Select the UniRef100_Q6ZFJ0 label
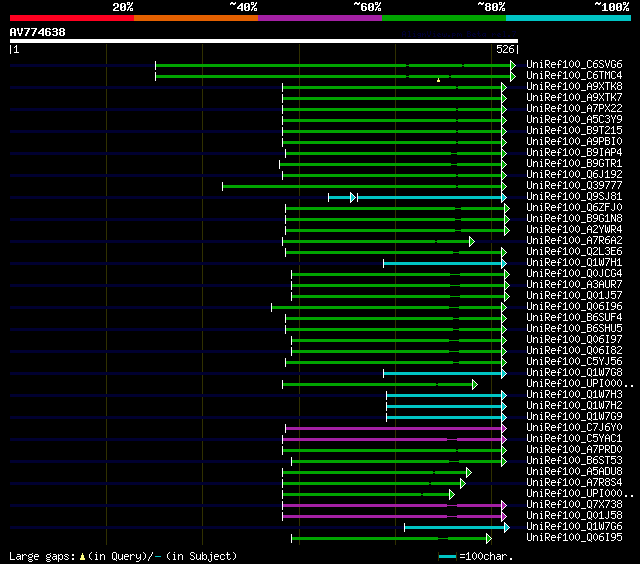640x564 pixels. pyautogui.click(x=574, y=208)
